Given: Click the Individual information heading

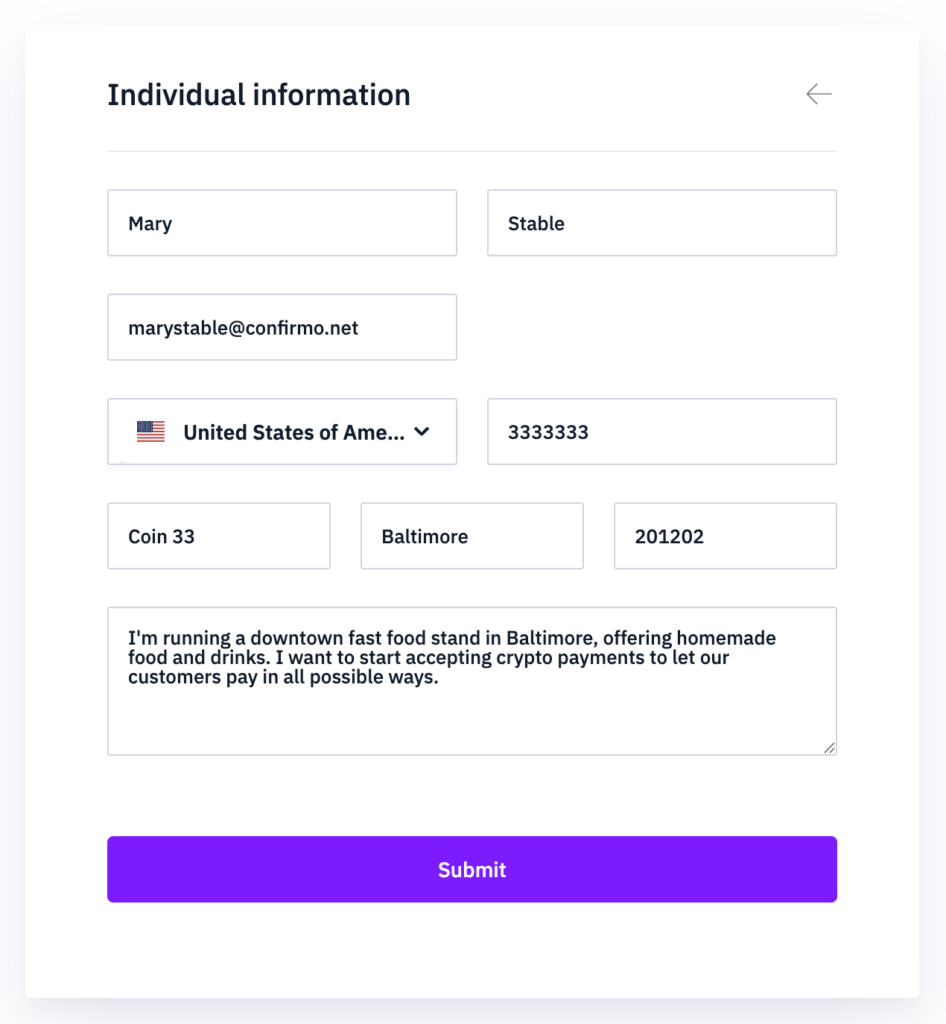Looking at the screenshot, I should (258, 95).
